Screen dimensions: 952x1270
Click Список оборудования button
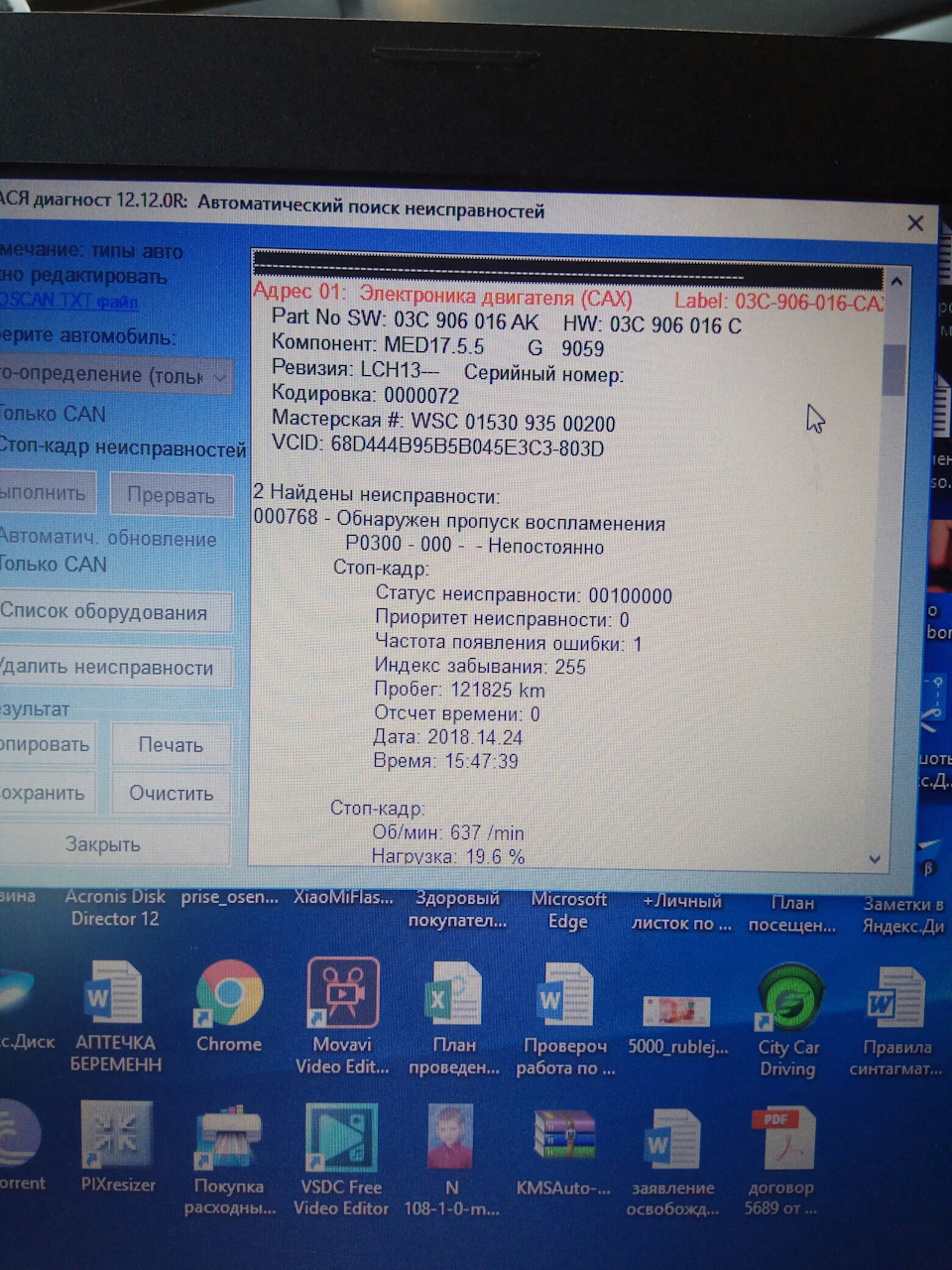(114, 612)
